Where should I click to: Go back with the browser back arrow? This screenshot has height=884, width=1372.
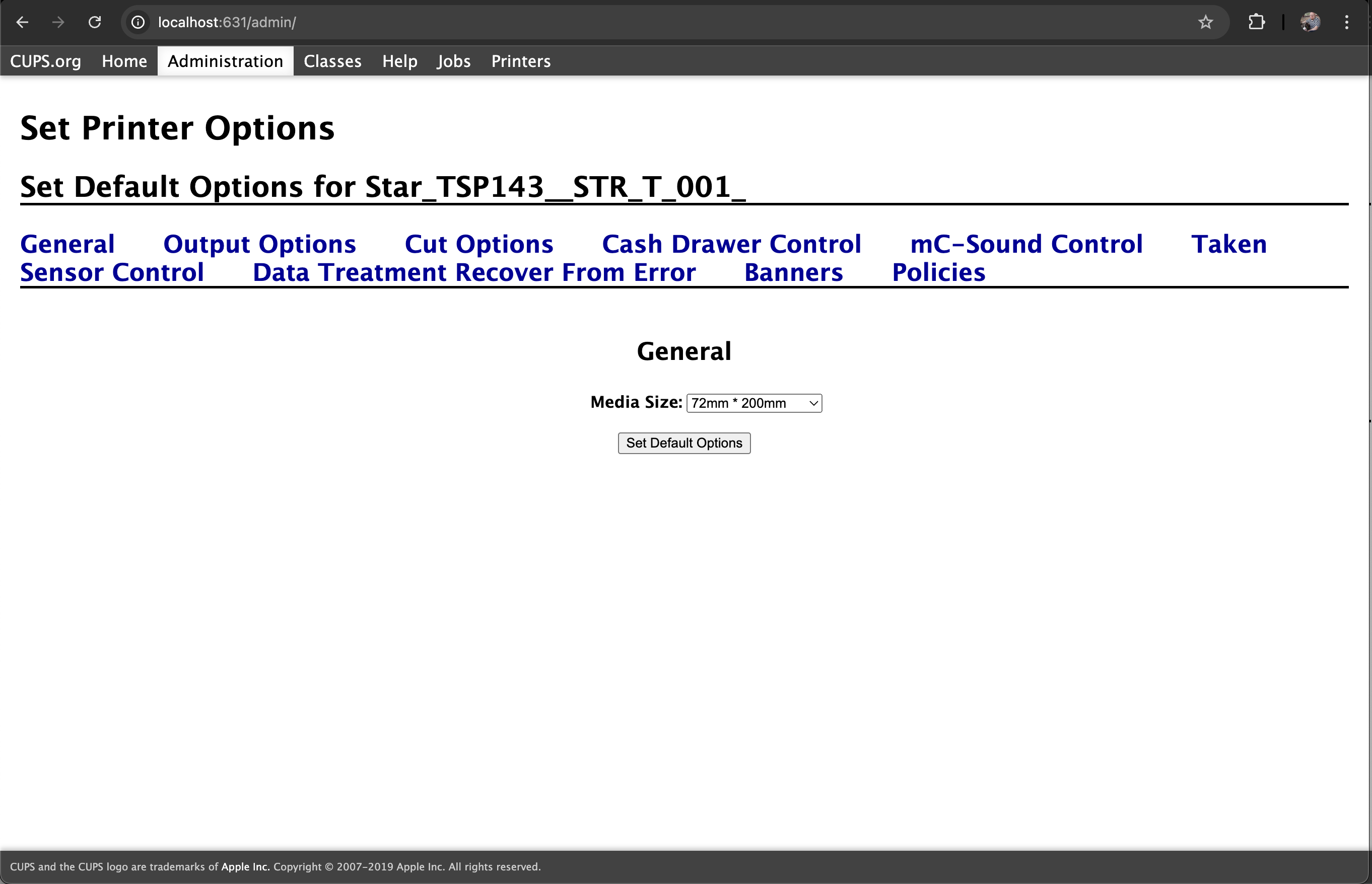[22, 22]
